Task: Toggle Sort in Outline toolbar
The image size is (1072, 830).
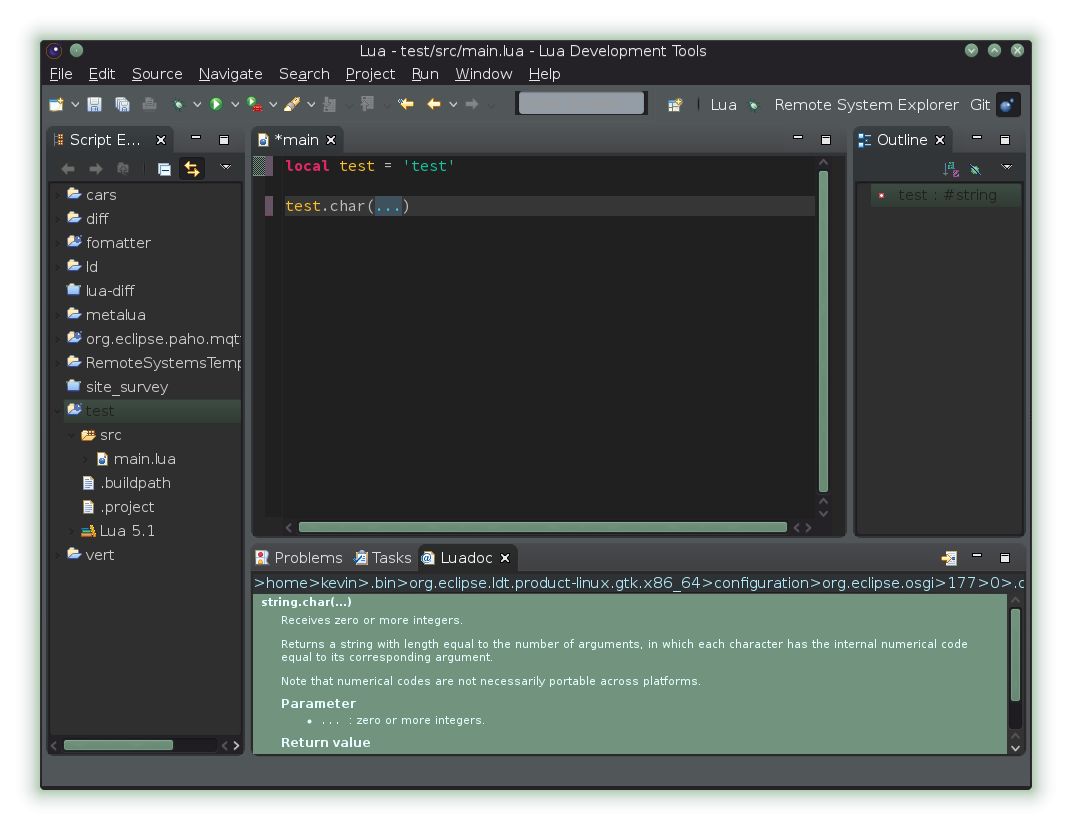Action: point(950,169)
